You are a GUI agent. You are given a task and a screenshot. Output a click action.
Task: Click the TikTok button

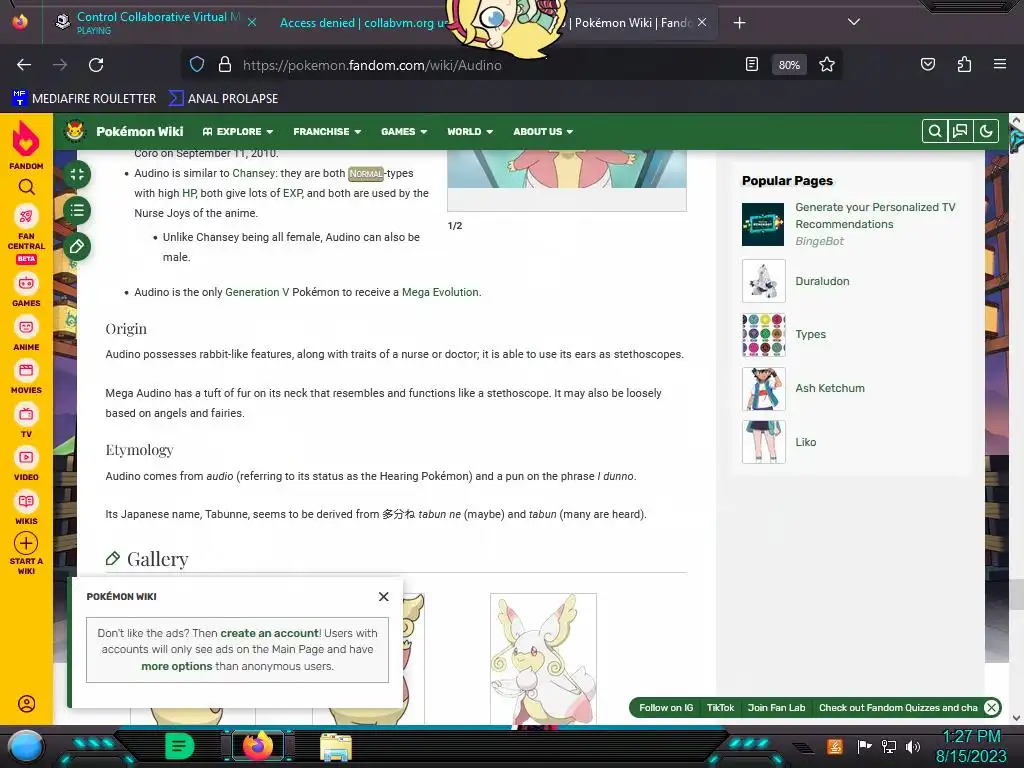pos(720,707)
